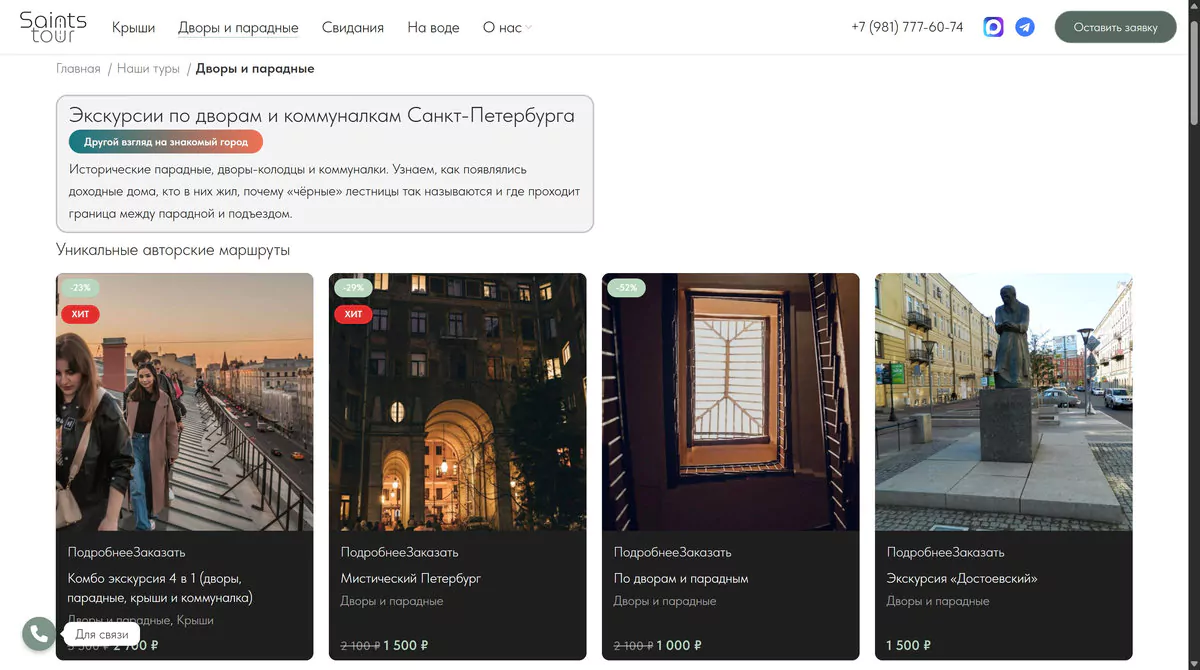Open Экскурсия «Достоевский» tour title
Screen dimensions: 1200x670
(962, 578)
